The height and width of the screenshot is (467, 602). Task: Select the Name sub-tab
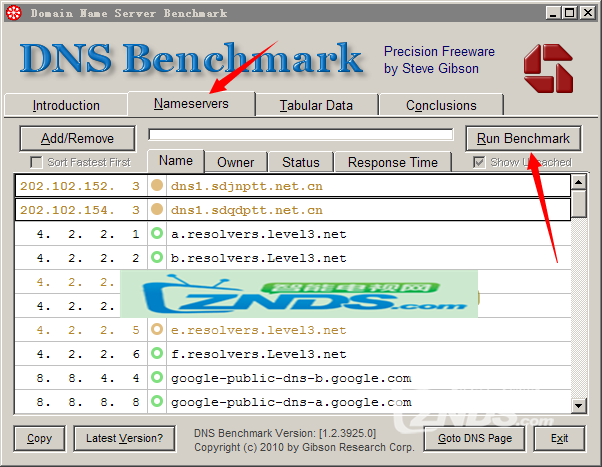(x=176, y=161)
